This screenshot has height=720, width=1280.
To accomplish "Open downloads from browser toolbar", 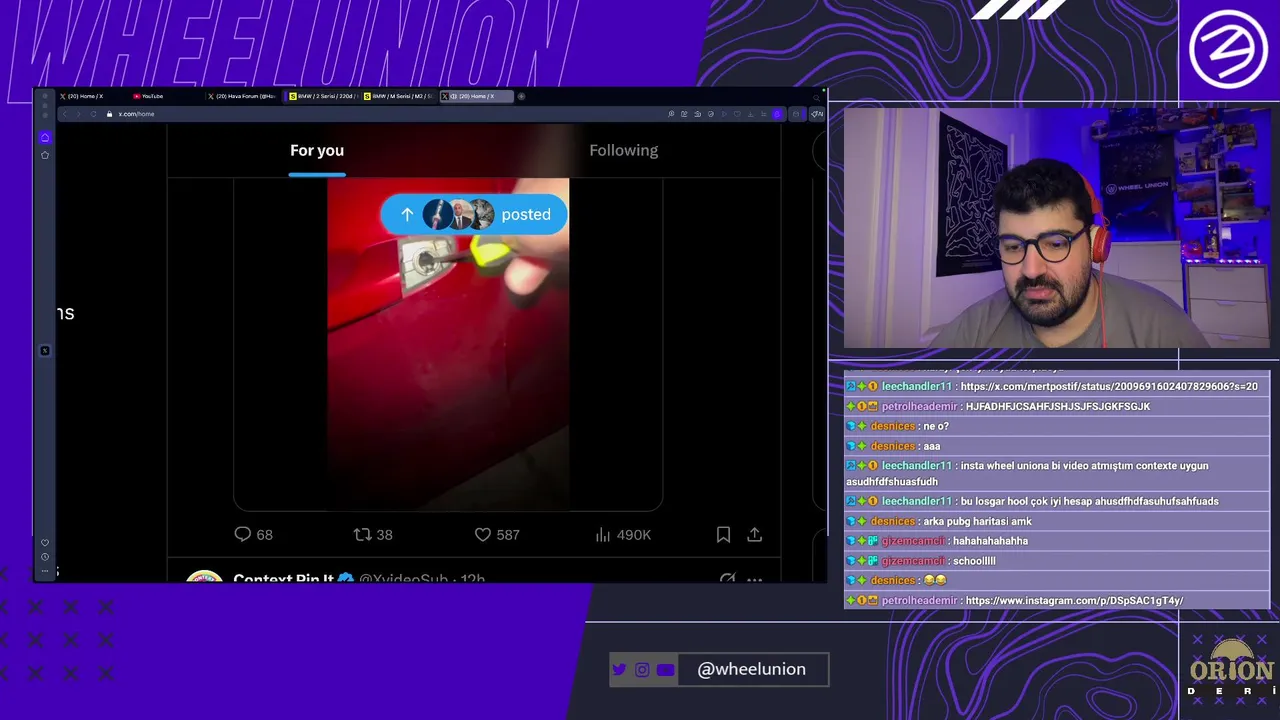I will (751, 114).
